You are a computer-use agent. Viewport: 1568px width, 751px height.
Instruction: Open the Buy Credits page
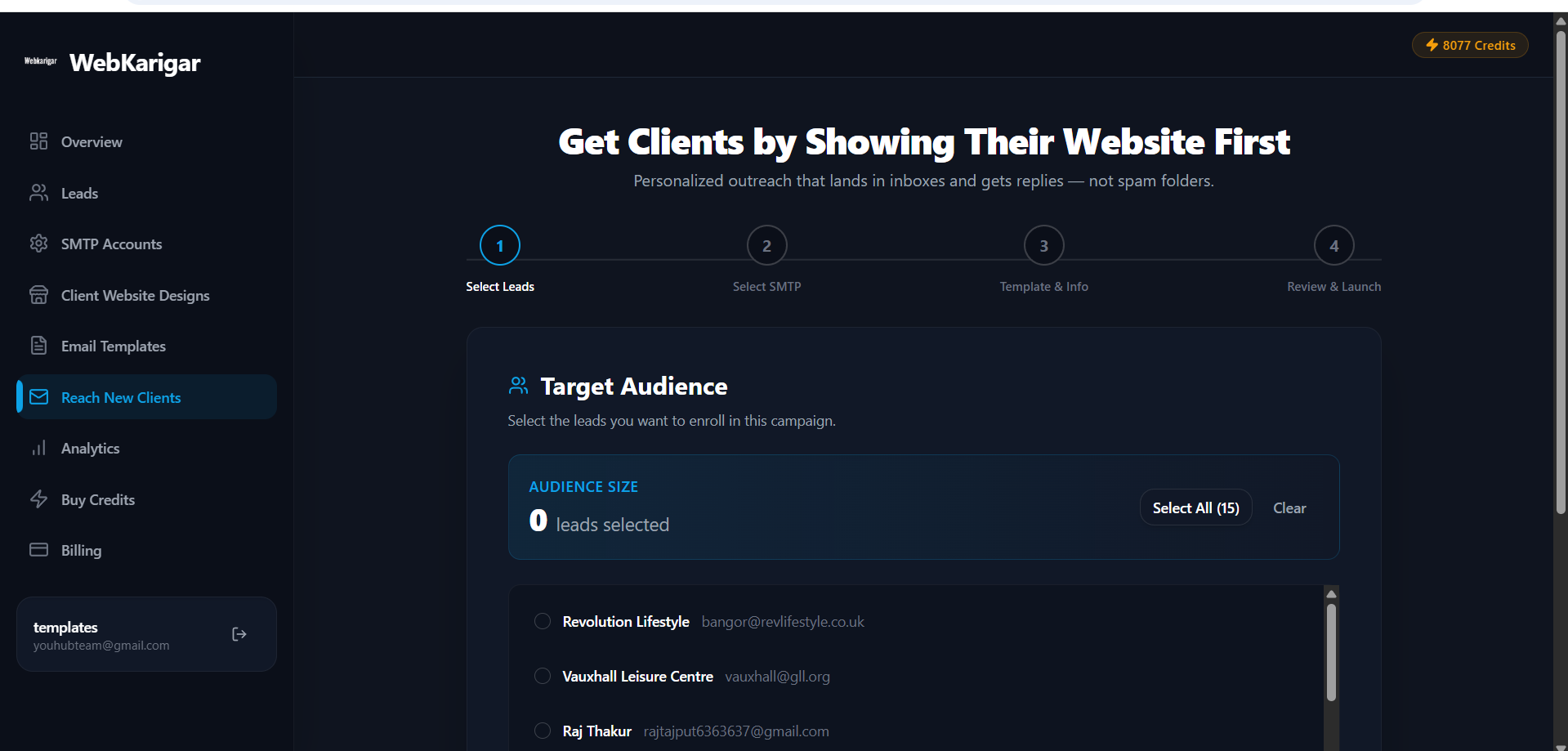pos(146,499)
